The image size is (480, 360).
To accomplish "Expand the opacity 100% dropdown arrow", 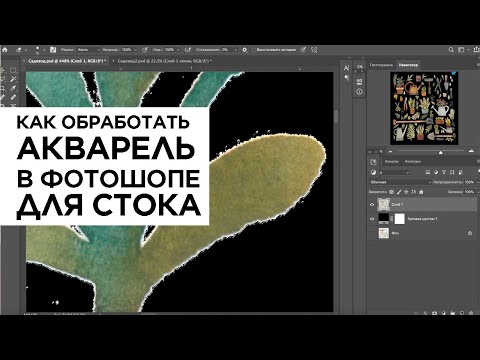I will 135,50.
